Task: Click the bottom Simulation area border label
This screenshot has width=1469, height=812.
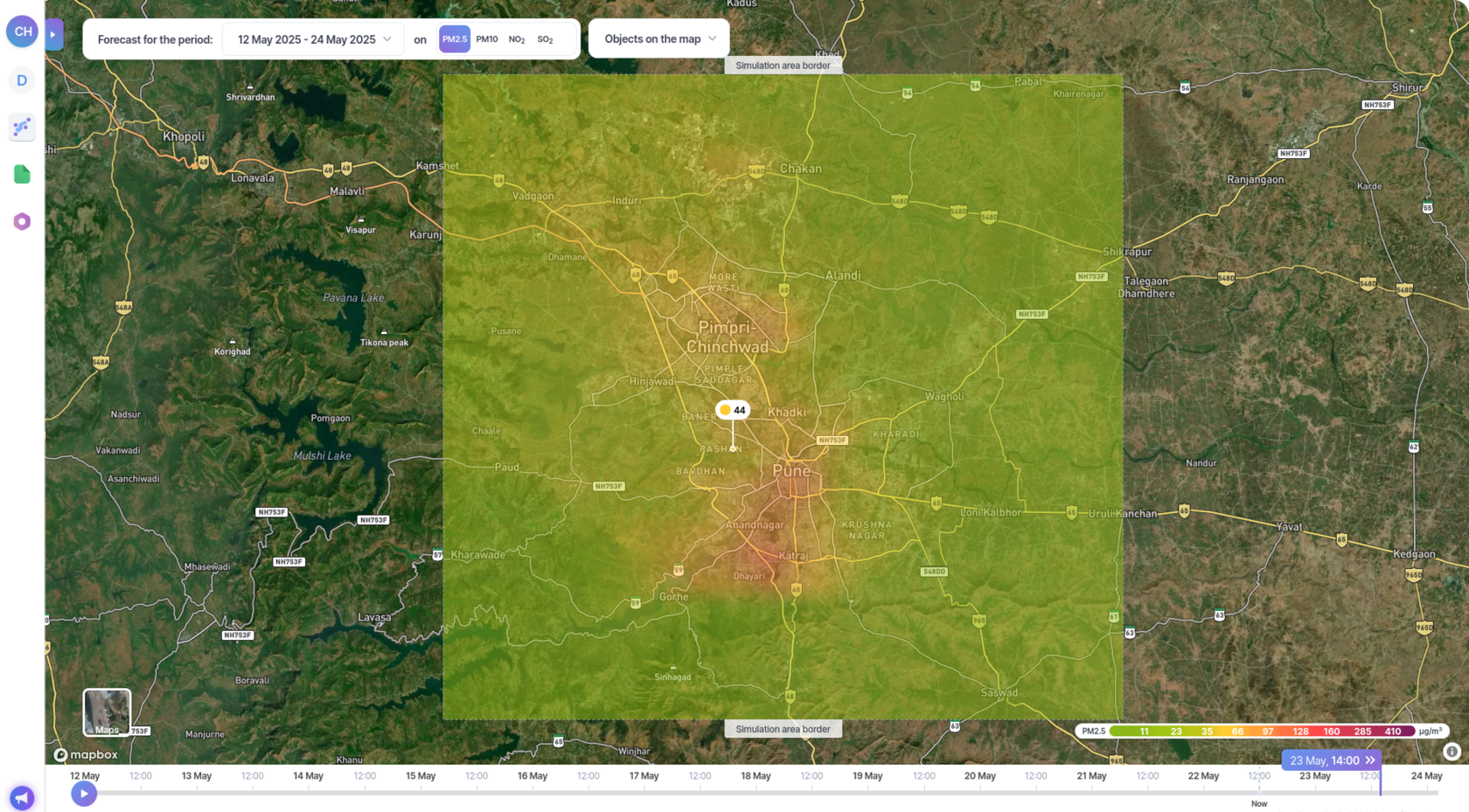Action: (x=783, y=729)
